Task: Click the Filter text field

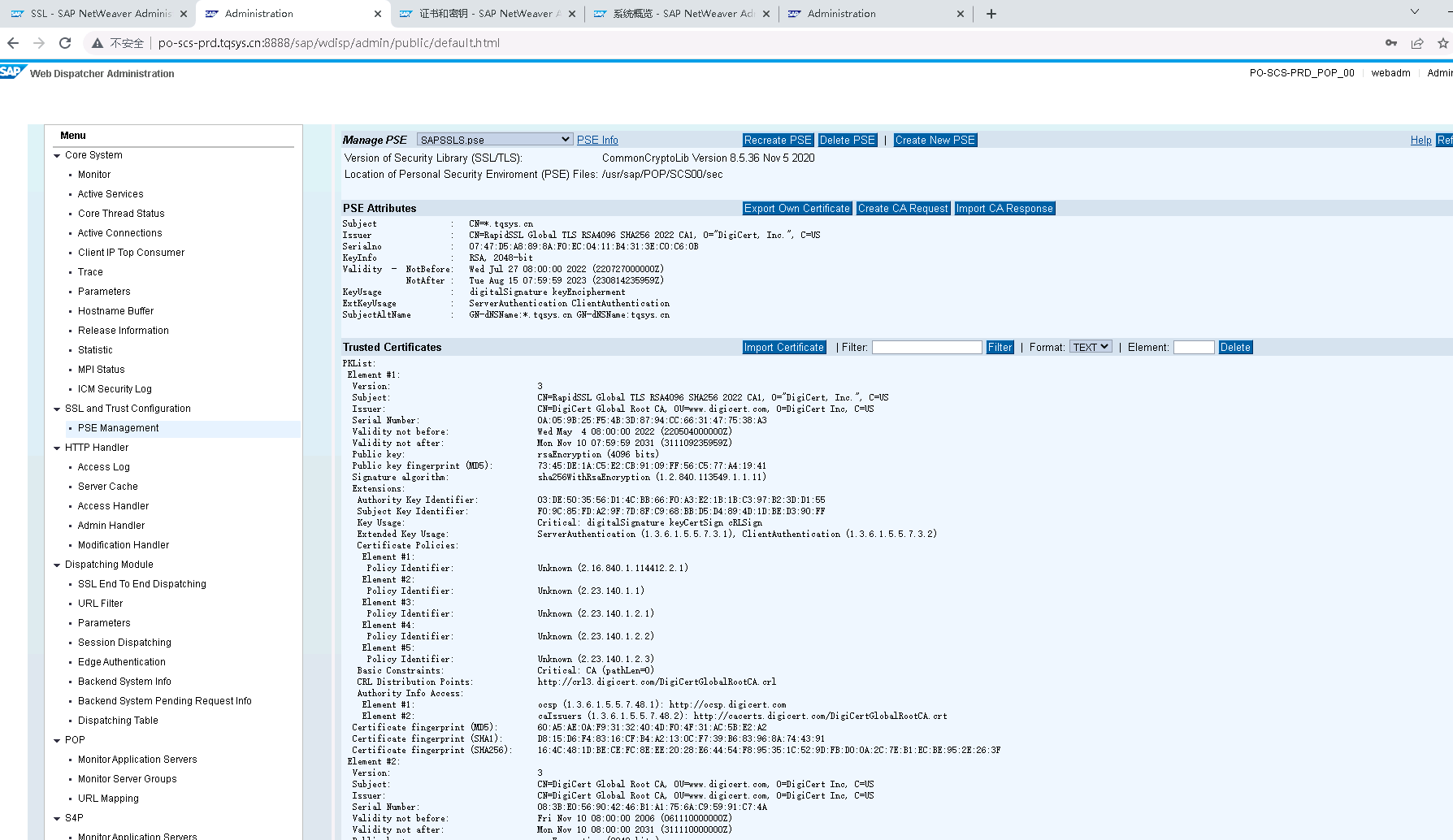Action: (x=927, y=347)
